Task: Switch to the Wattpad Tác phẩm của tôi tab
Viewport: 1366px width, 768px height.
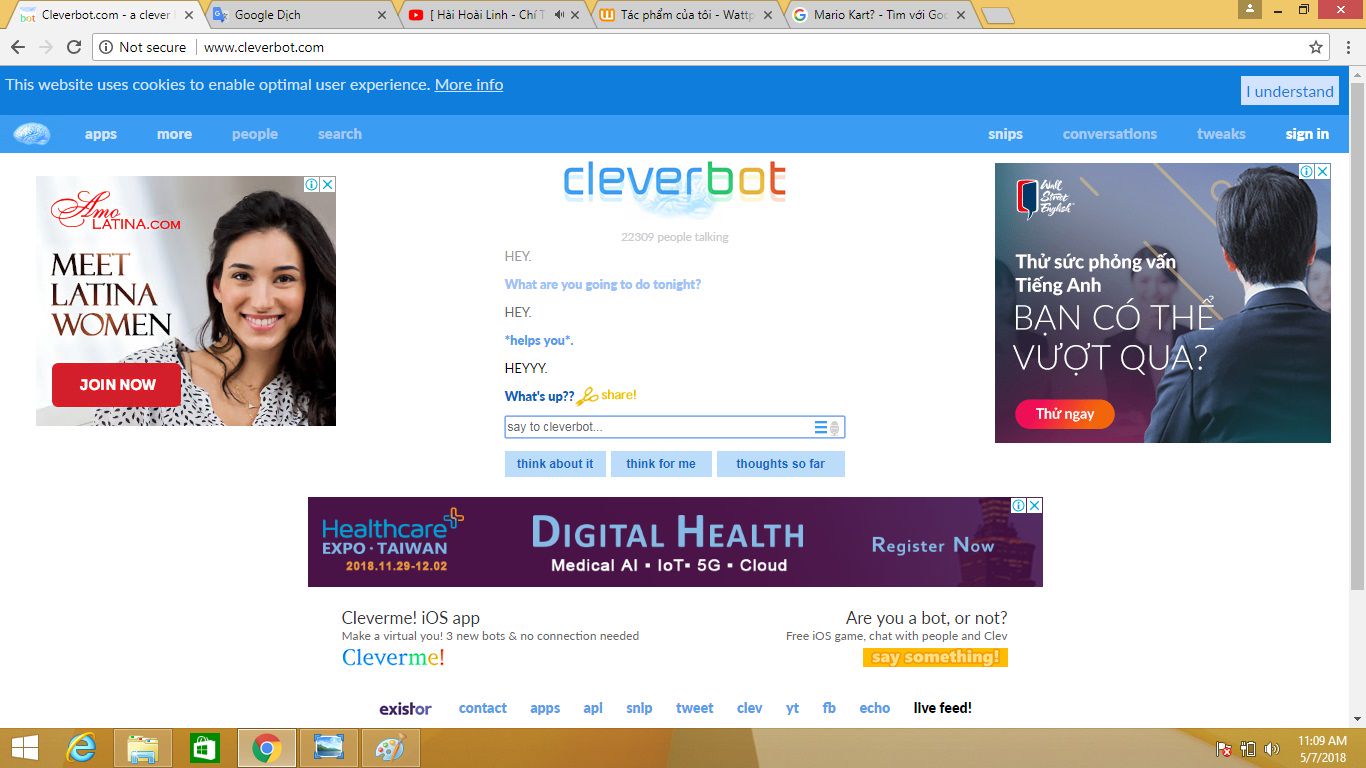Action: (685, 15)
